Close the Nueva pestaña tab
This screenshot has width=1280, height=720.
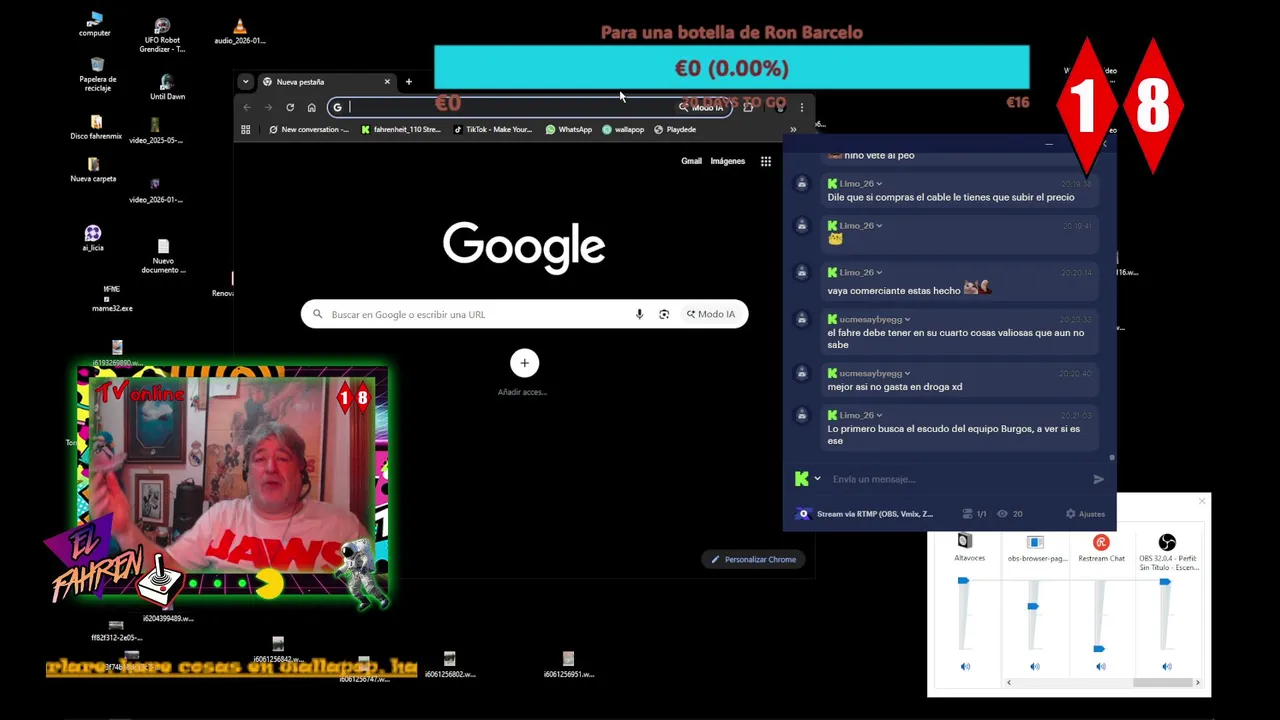pos(387,82)
